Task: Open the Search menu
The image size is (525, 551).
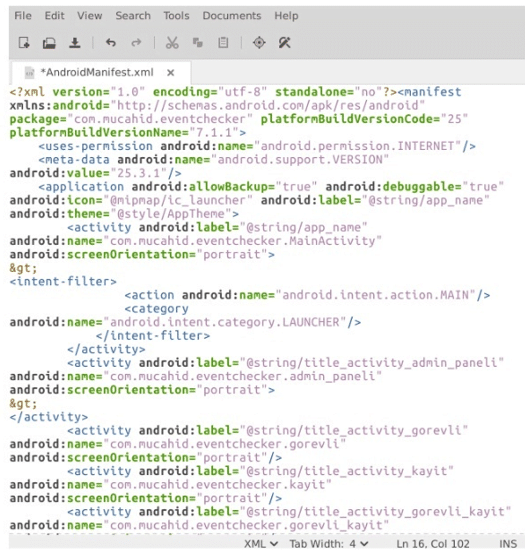Action: [133, 16]
